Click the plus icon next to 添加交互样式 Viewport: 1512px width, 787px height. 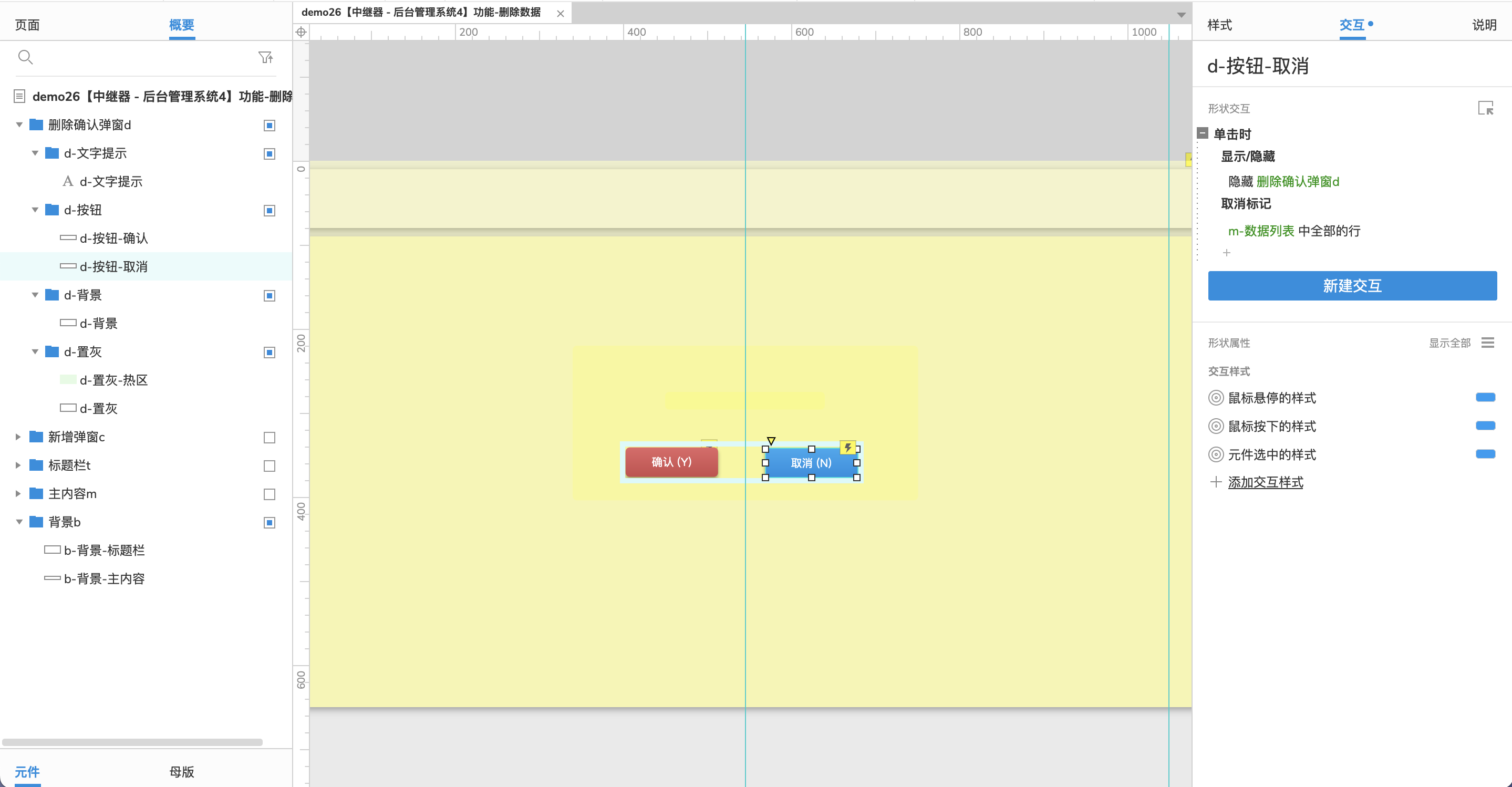pyautogui.click(x=1216, y=482)
